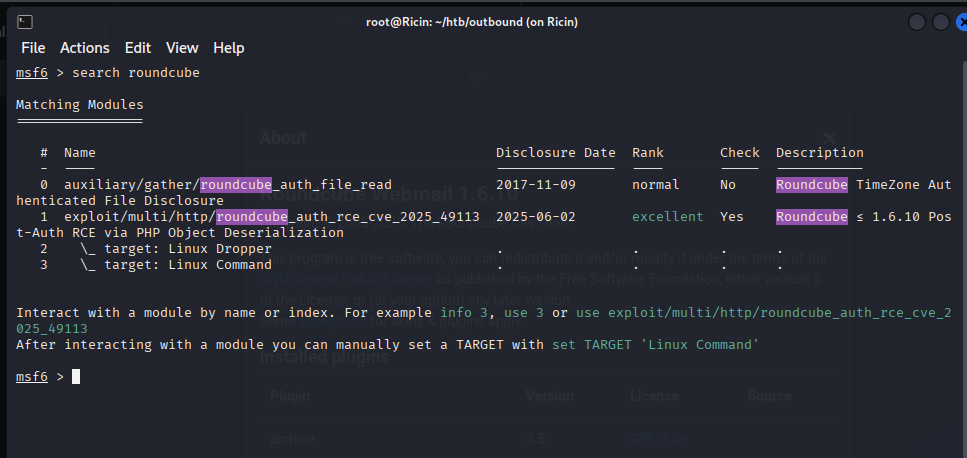Click the 'Plugin' column header in the About dialog
967x458 pixels.
point(290,396)
